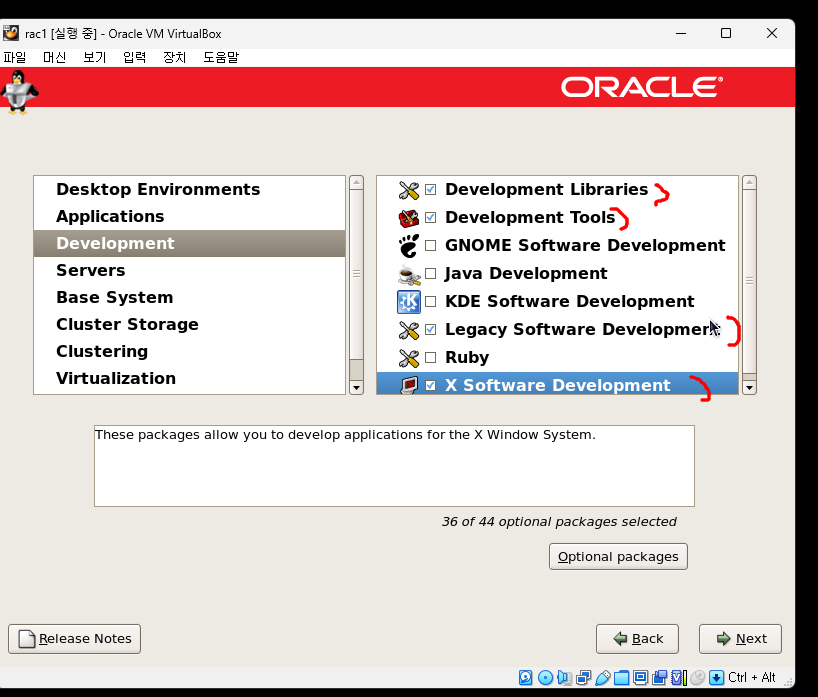Go Back to previous step
Screen dimensions: 818x697
point(637,639)
